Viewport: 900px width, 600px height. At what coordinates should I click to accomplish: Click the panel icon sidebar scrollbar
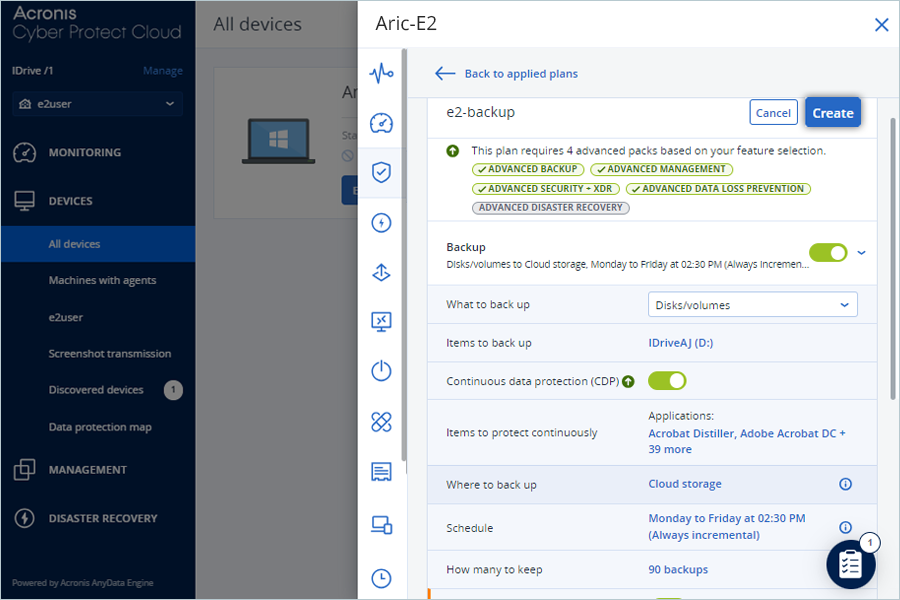(404, 256)
